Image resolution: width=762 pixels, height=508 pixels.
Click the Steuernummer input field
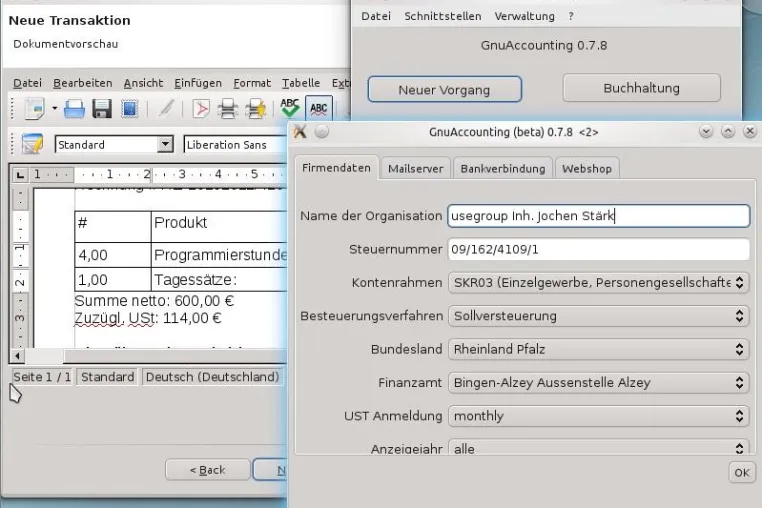tap(599, 249)
